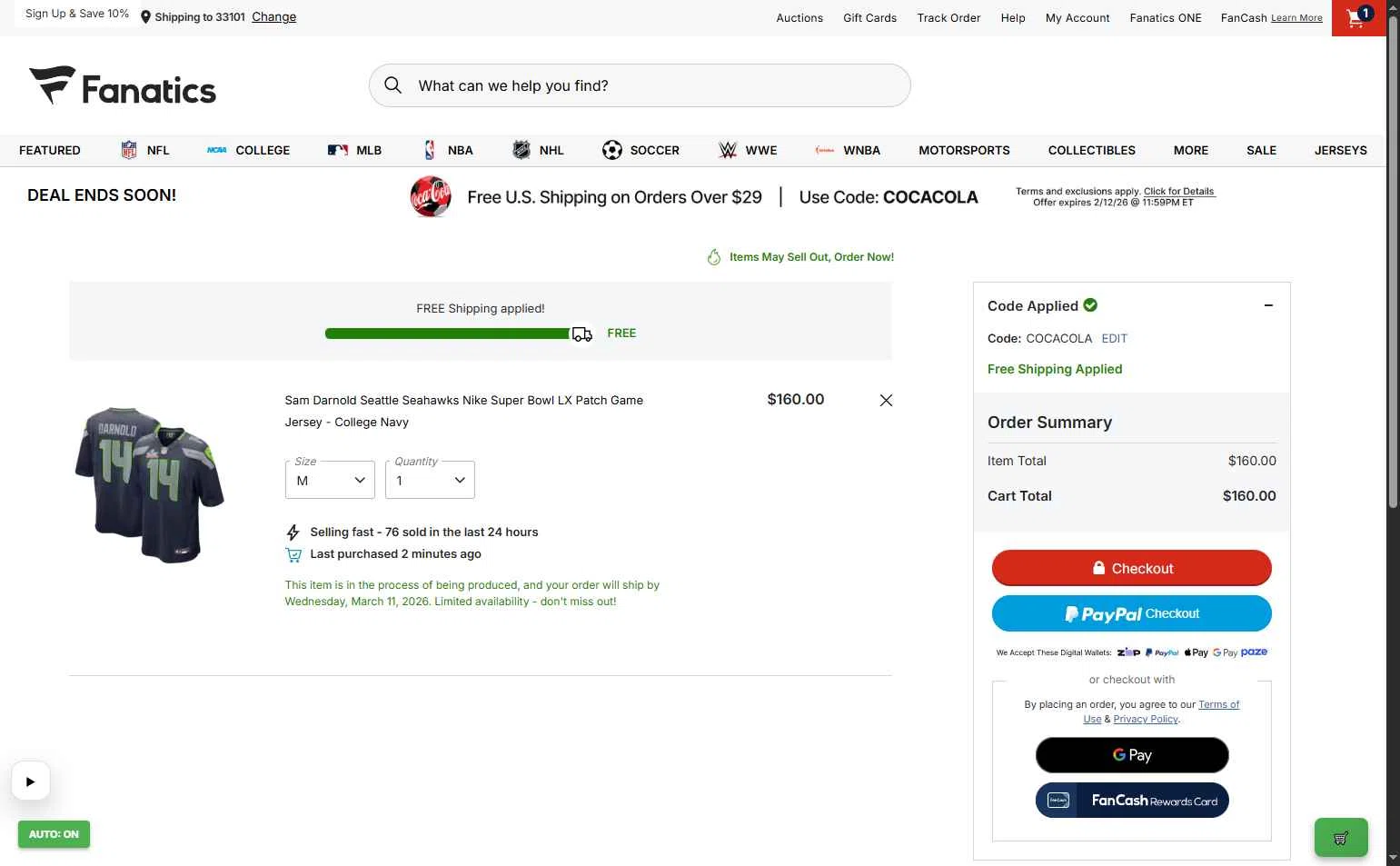Viewport: 1400px width, 866px height.
Task: Click the search magnifier icon
Action: (392, 85)
